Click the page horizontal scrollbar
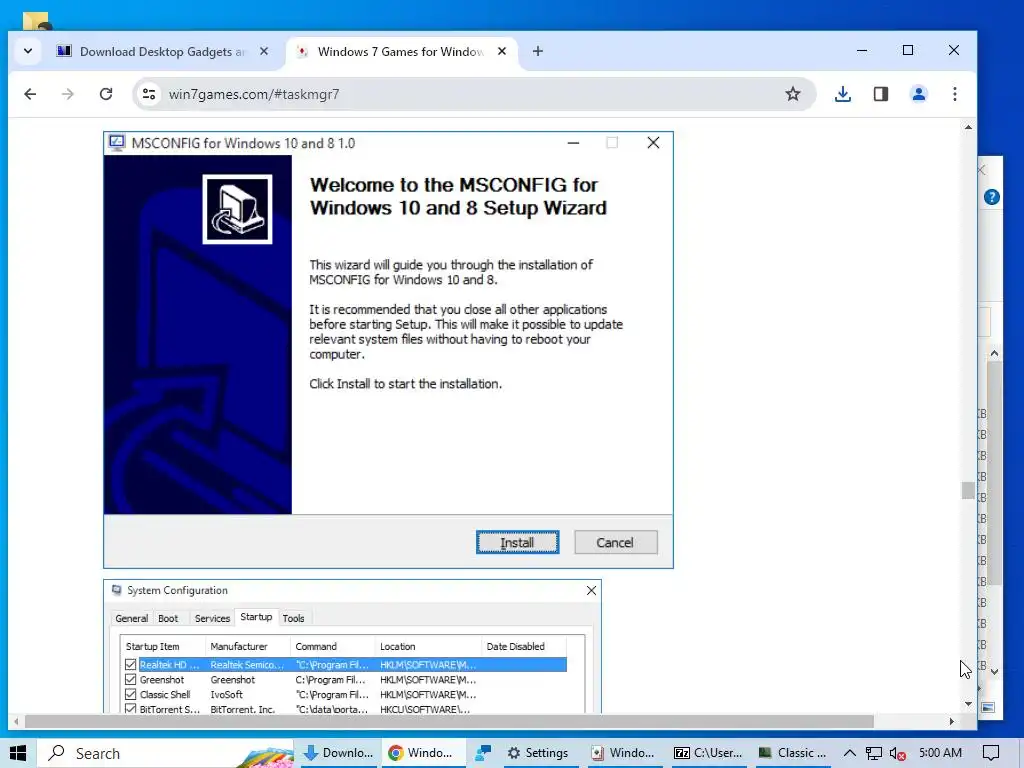 (449, 722)
